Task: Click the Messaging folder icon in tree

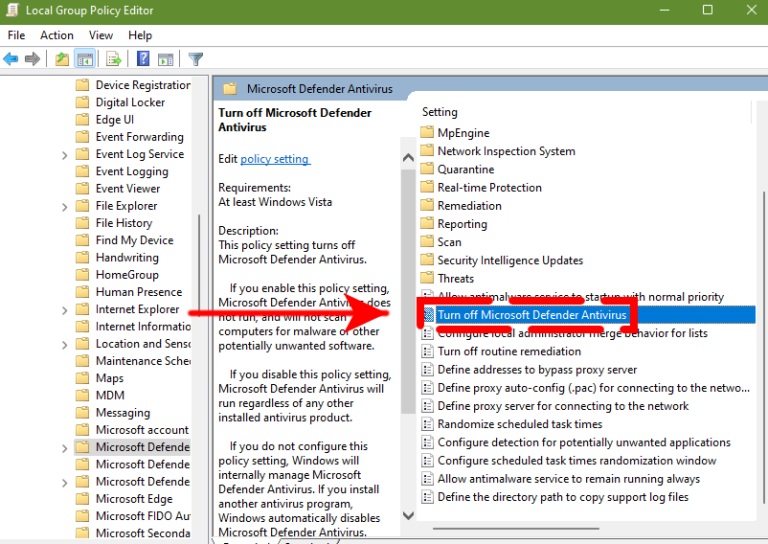Action: [82, 412]
